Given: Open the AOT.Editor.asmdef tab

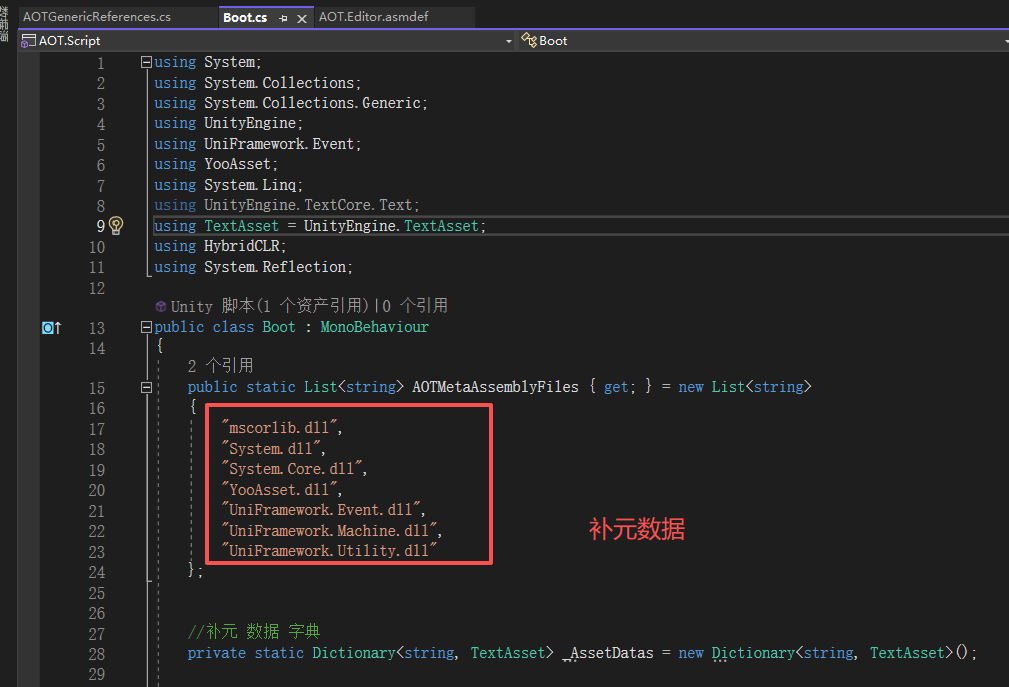Looking at the screenshot, I should (x=373, y=17).
